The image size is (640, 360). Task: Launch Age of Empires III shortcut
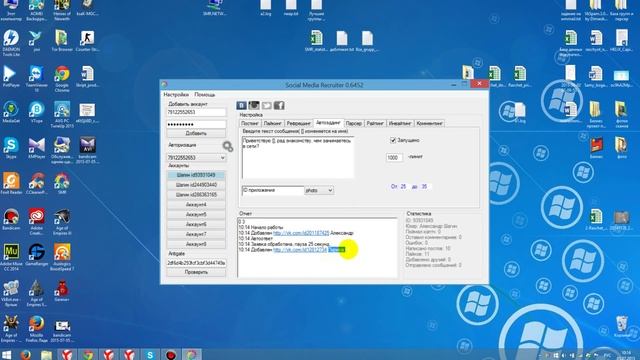click(62, 222)
